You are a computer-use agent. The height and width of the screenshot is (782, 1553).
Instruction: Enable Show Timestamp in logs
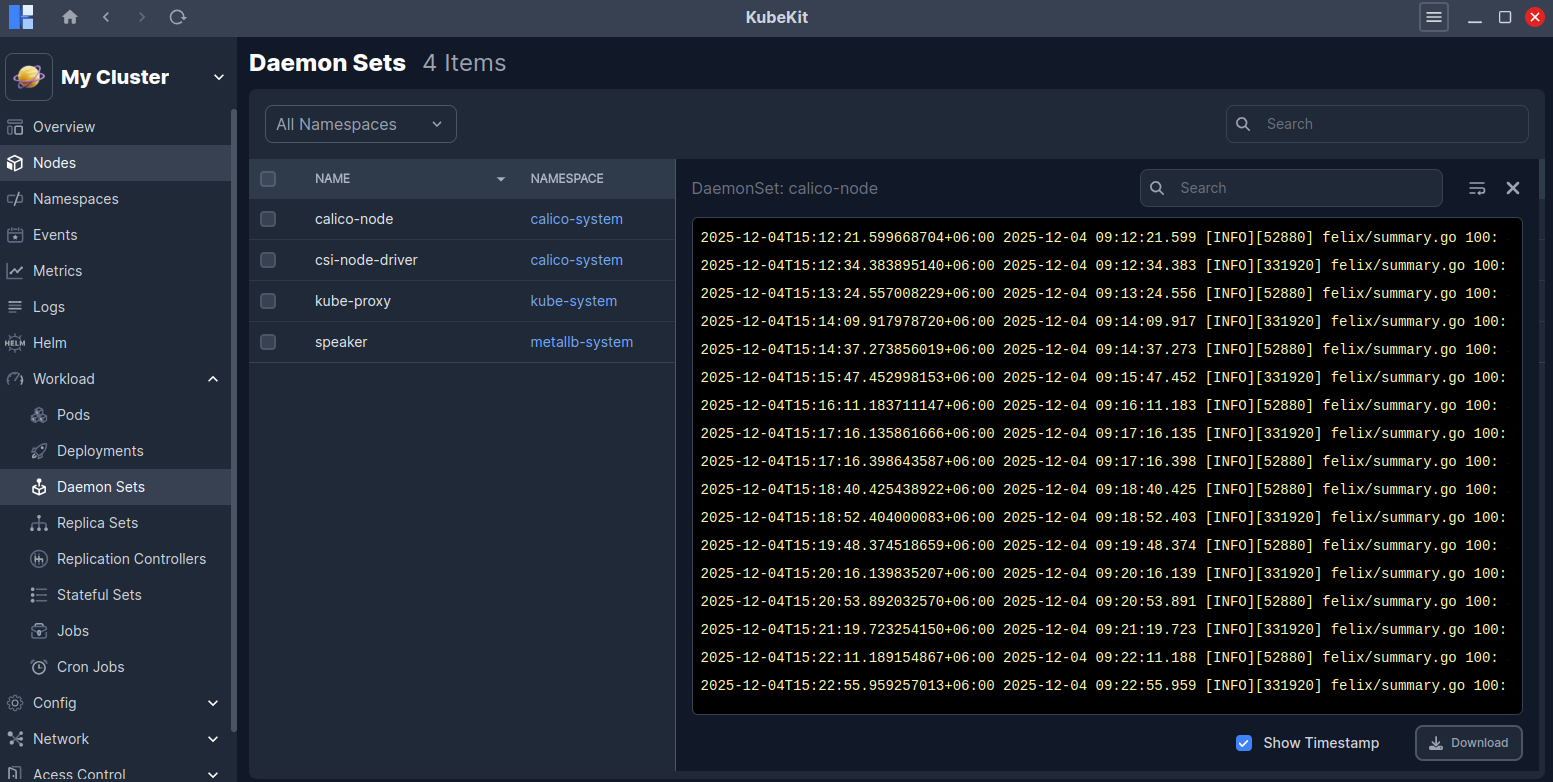[x=1244, y=743]
